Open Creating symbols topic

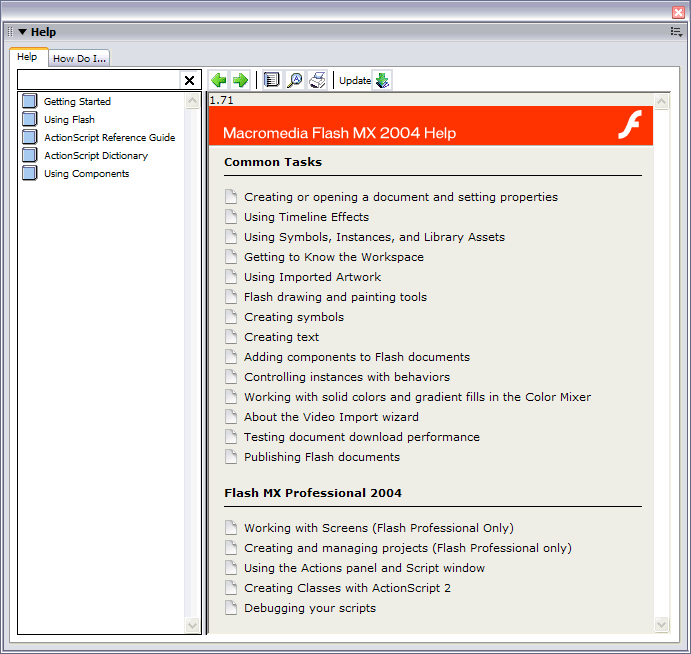tap(294, 317)
